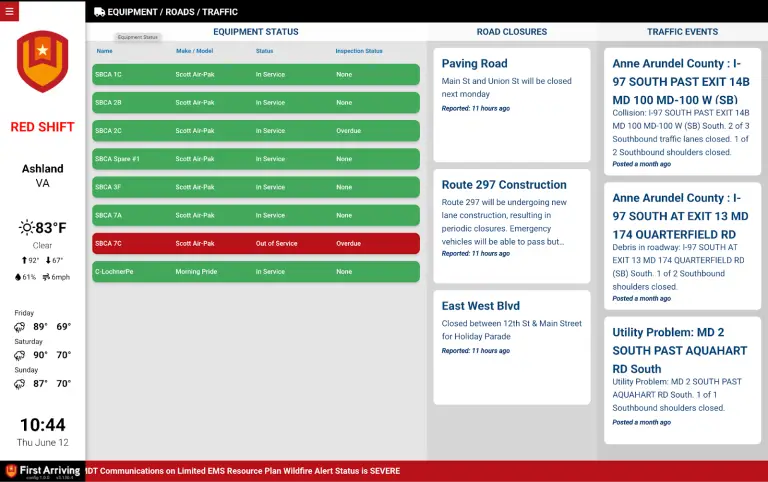The height and width of the screenshot is (482, 768).
Task: Click the wind speed icon
Action: pyautogui.click(x=45, y=277)
